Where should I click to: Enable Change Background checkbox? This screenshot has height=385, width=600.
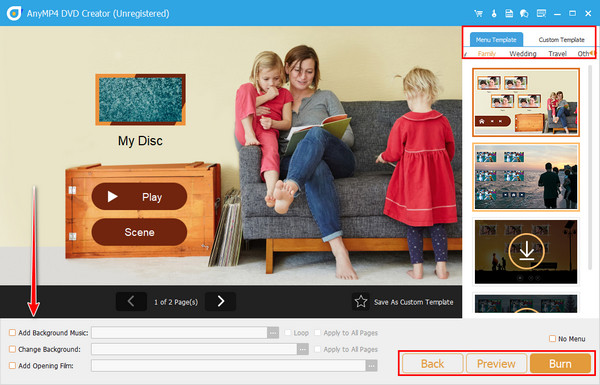point(12,349)
